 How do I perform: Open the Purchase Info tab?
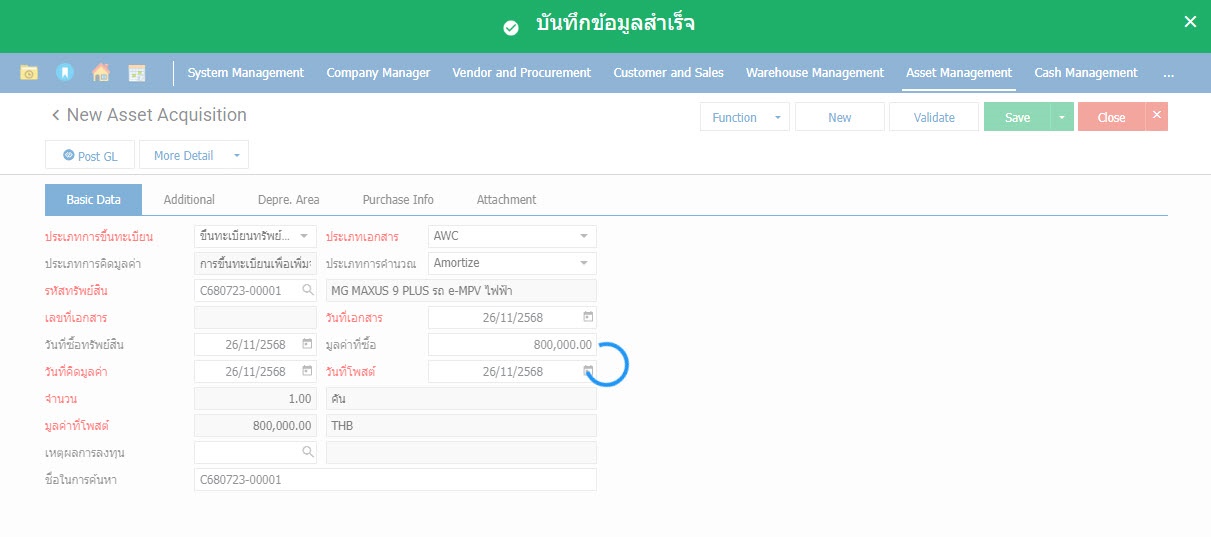point(398,200)
